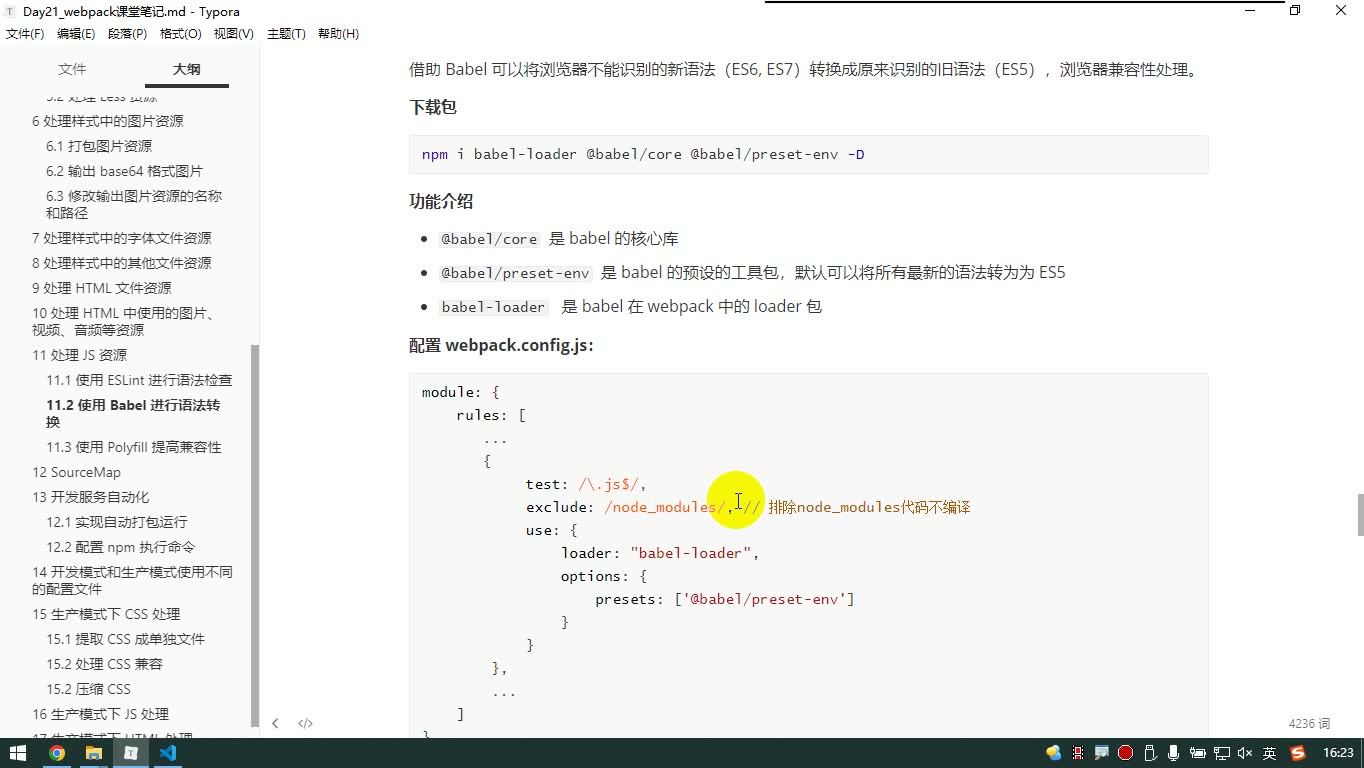The height and width of the screenshot is (768, 1364).
Task: Open the 主题(T) menu
Action: coord(286,34)
